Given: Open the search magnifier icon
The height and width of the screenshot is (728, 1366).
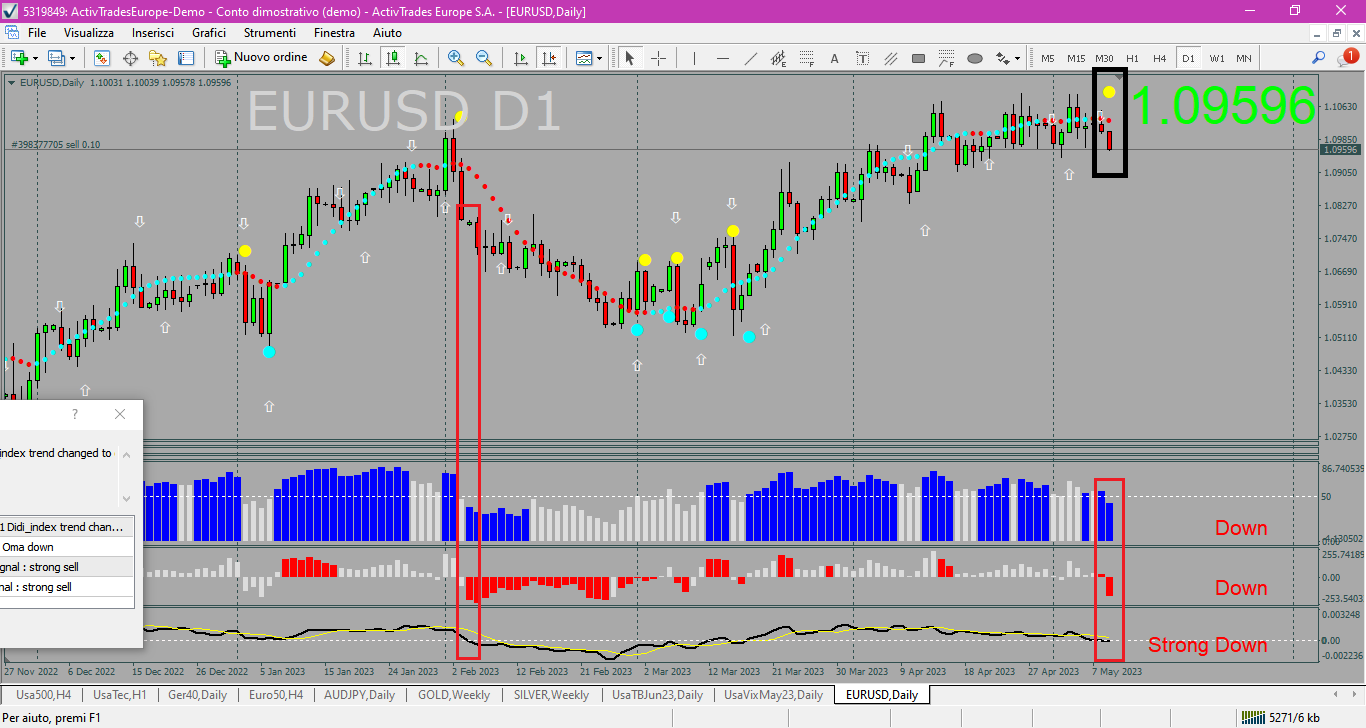Looking at the screenshot, I should [1320, 58].
